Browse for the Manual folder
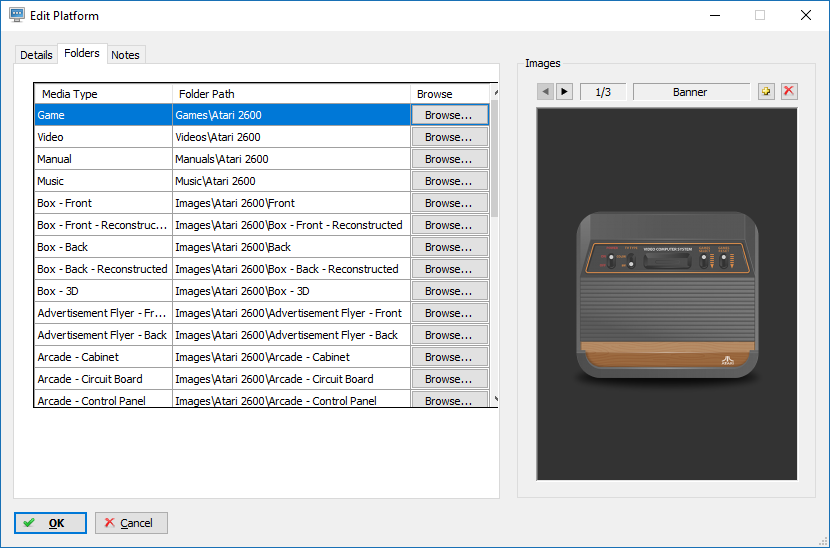 [449, 159]
